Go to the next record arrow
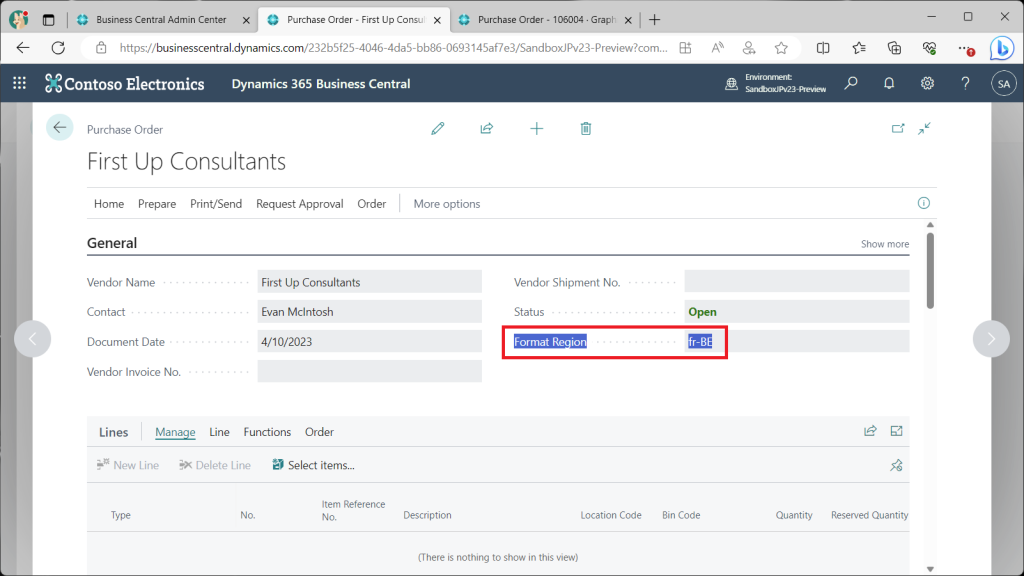Screen dimensions: 1024x576 (x=991, y=338)
